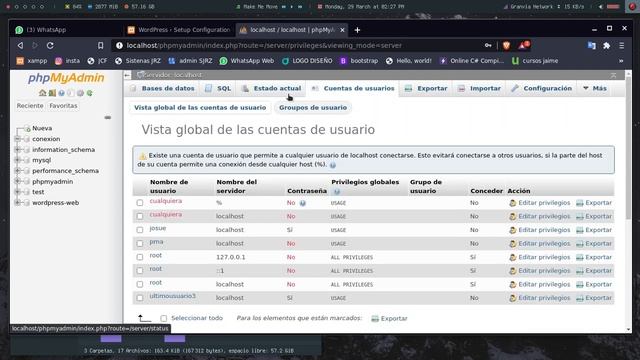Viewport: 640px width, 360px height.
Task: Open the Estado actual tab
Action: pos(271,88)
